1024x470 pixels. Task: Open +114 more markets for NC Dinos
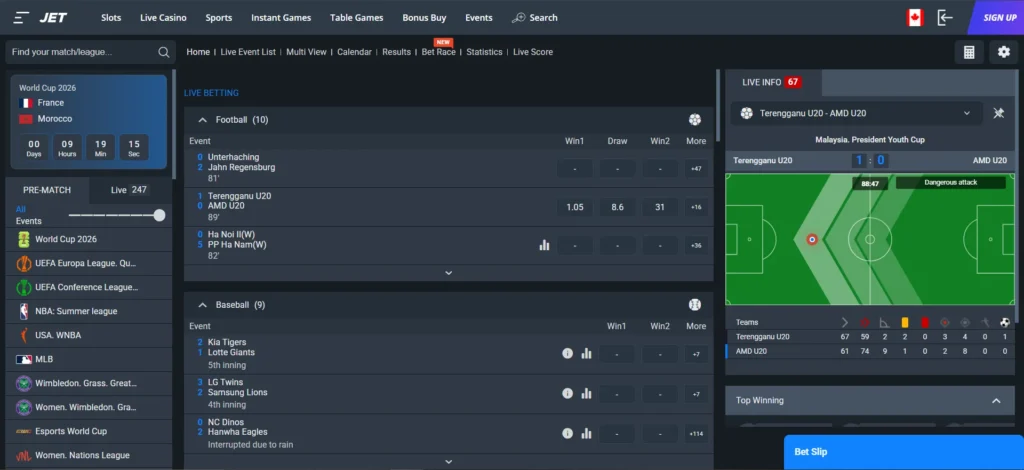(x=696, y=434)
